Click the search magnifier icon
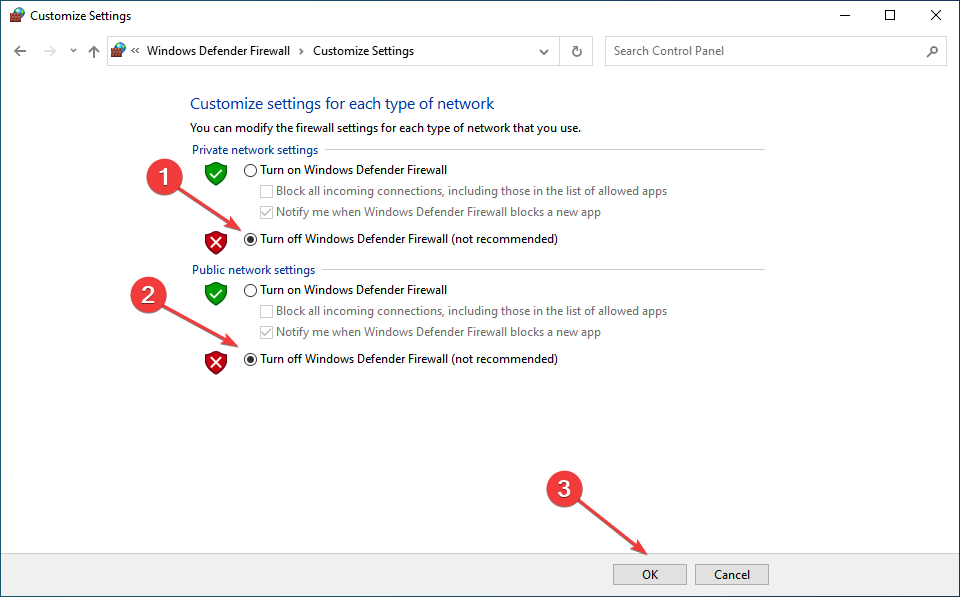This screenshot has height=597, width=960. click(x=932, y=51)
